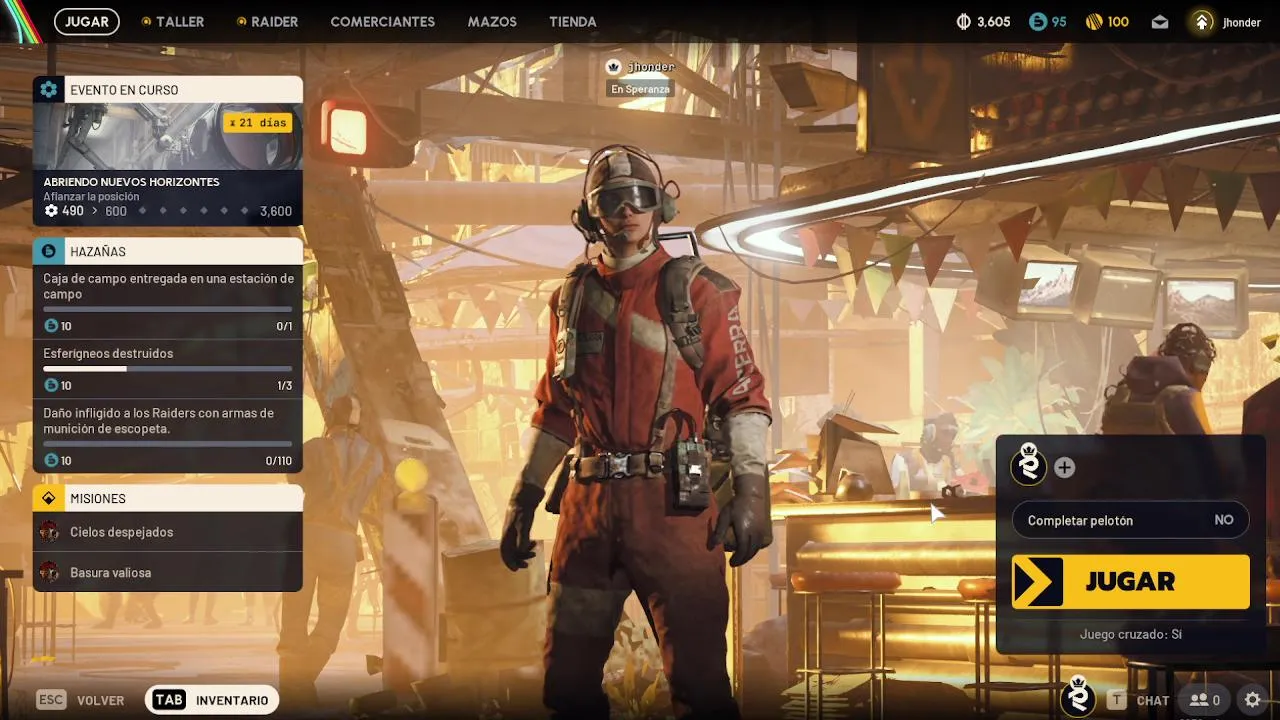This screenshot has height=720, width=1280.
Task: Click the jhonder nametag above the character
Action: click(x=651, y=67)
